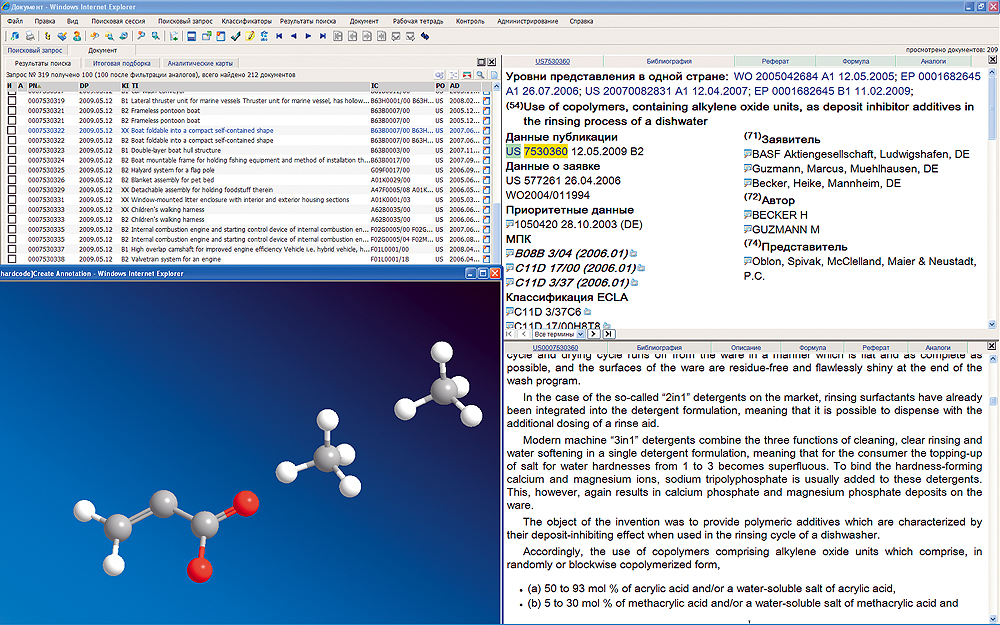The image size is (1000, 625).
Task: Select the checkbox for Valvetrain system for an engine
Action: (12, 261)
